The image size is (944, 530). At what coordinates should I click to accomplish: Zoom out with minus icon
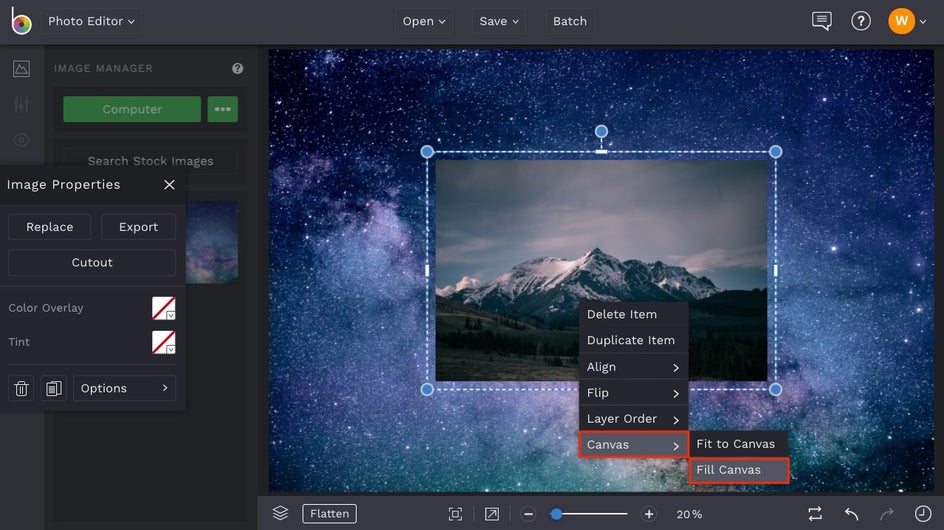click(x=529, y=514)
